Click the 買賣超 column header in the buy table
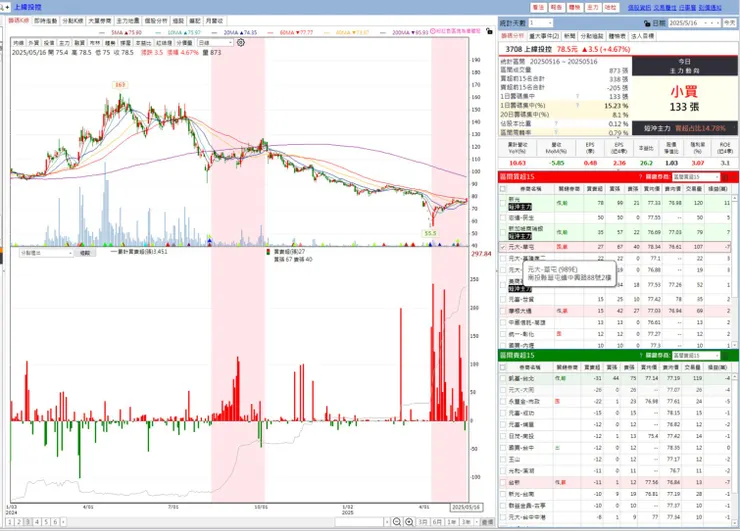 tap(594, 189)
